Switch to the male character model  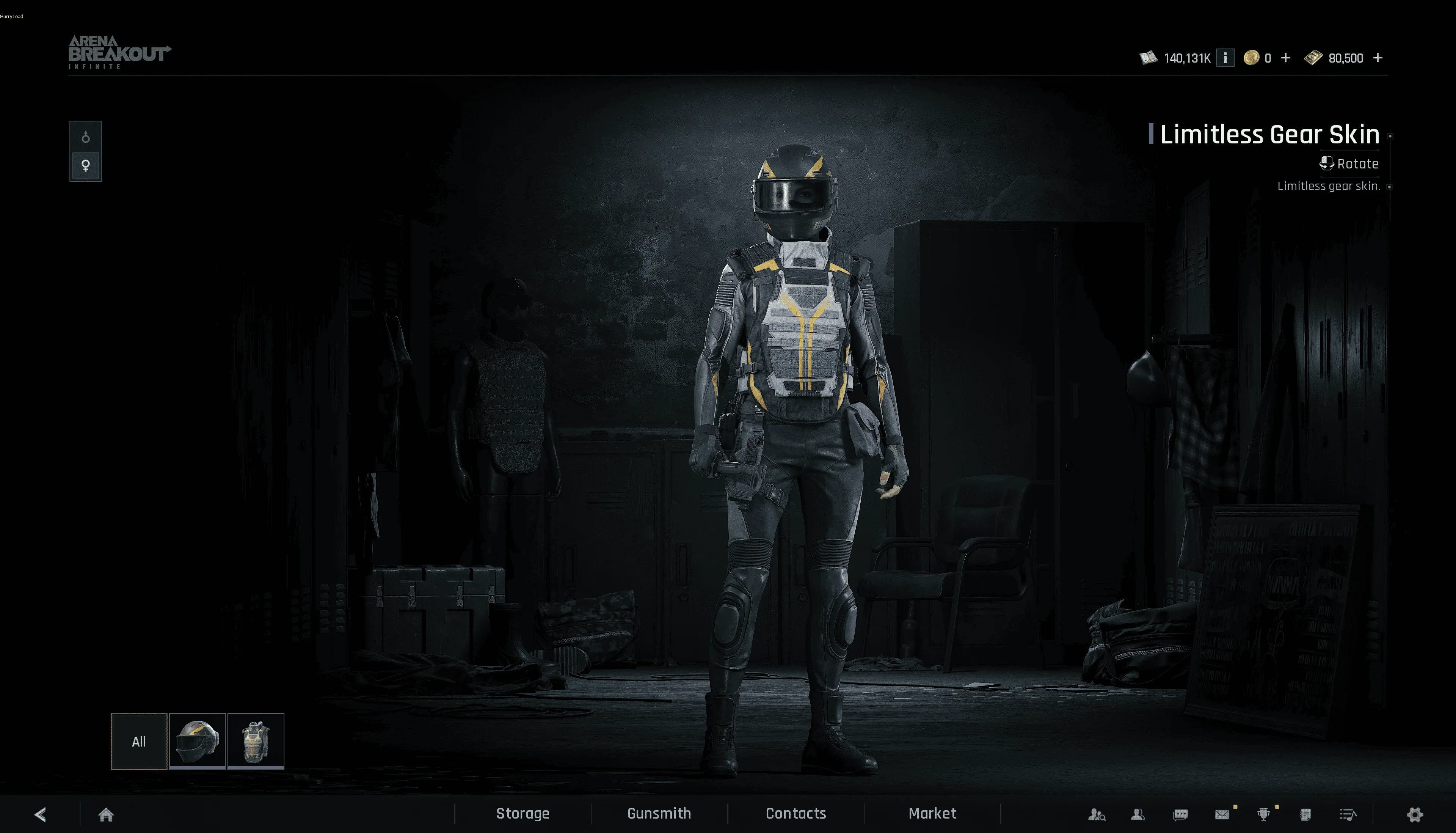coord(86,137)
